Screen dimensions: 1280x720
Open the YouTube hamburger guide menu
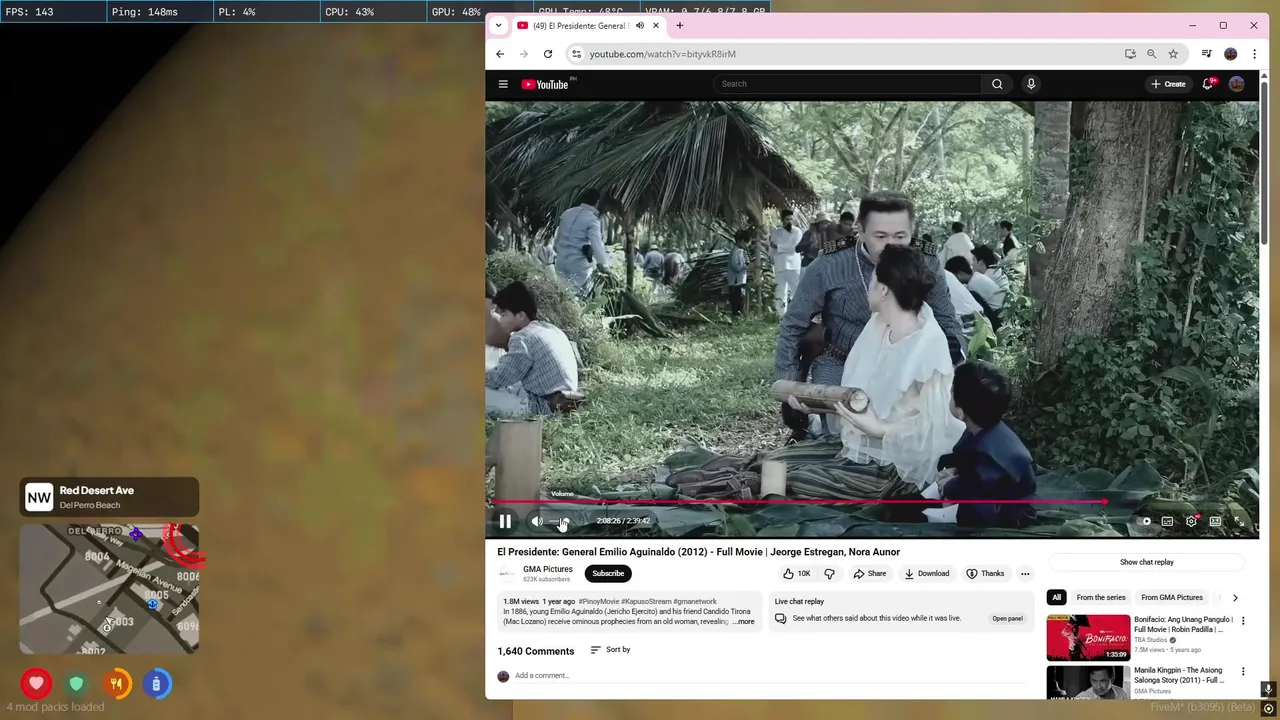[x=503, y=84]
